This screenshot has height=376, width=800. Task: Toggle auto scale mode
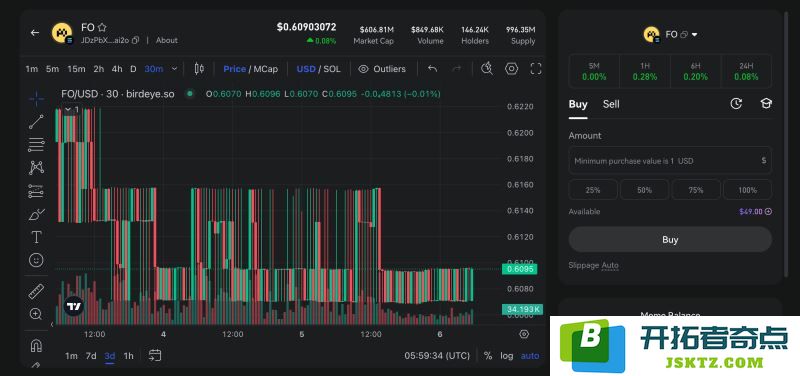click(530, 356)
